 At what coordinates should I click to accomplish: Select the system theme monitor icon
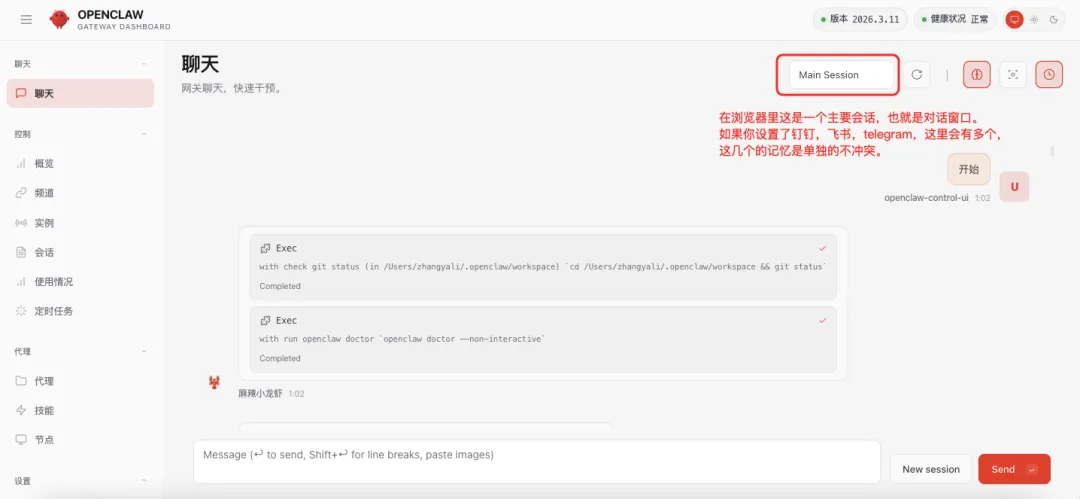[1014, 19]
